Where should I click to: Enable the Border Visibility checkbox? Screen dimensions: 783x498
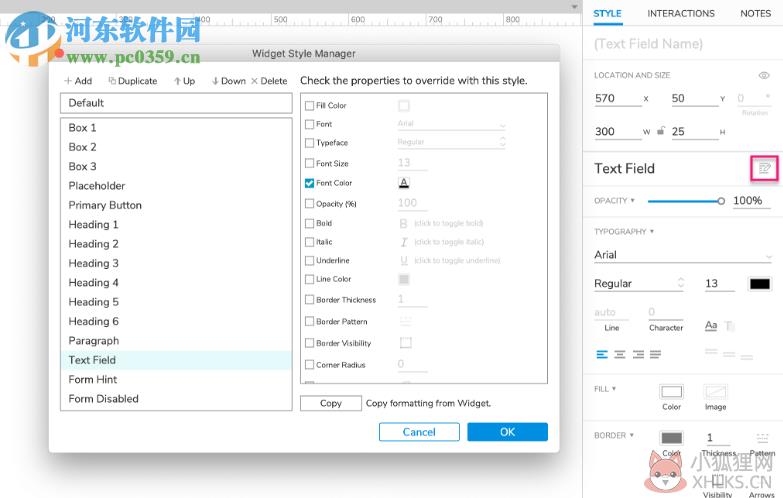[310, 343]
